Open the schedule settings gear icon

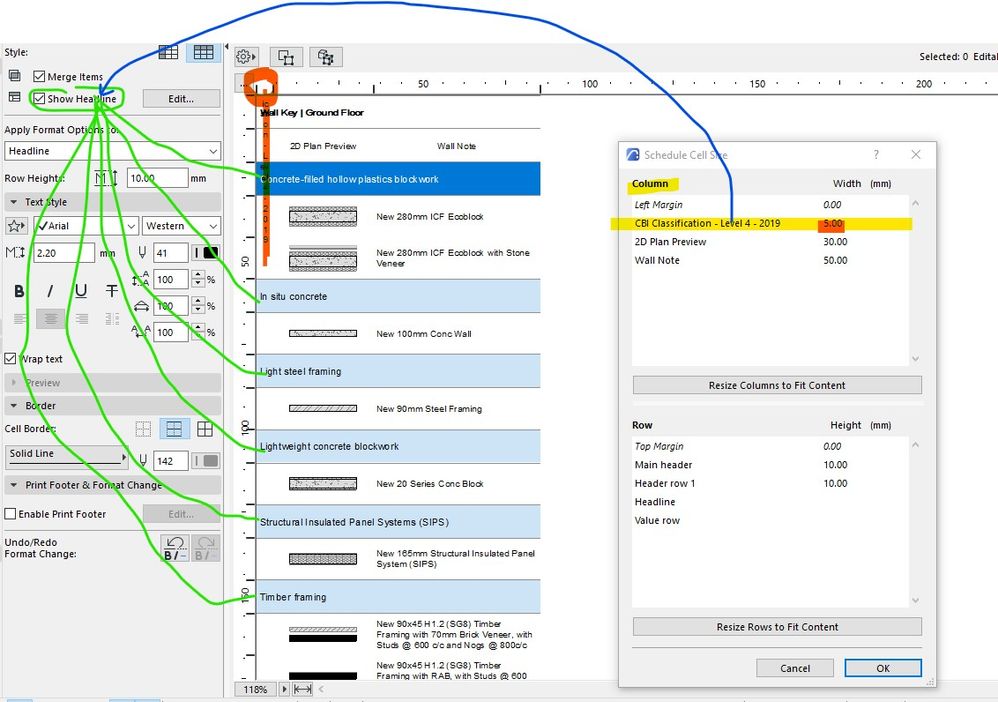pyautogui.click(x=245, y=56)
